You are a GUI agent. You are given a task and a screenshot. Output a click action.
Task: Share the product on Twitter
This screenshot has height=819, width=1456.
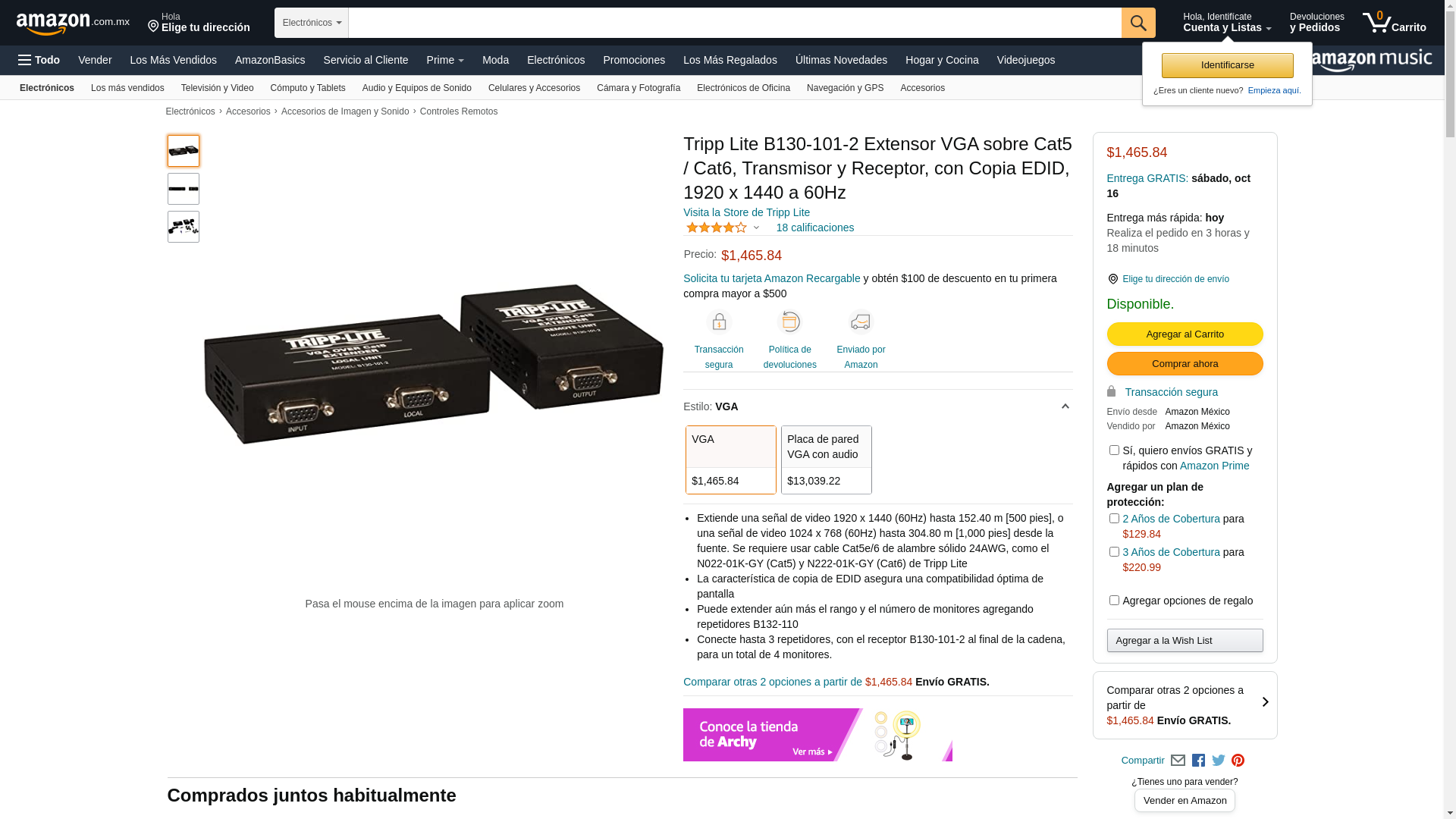point(1219,761)
